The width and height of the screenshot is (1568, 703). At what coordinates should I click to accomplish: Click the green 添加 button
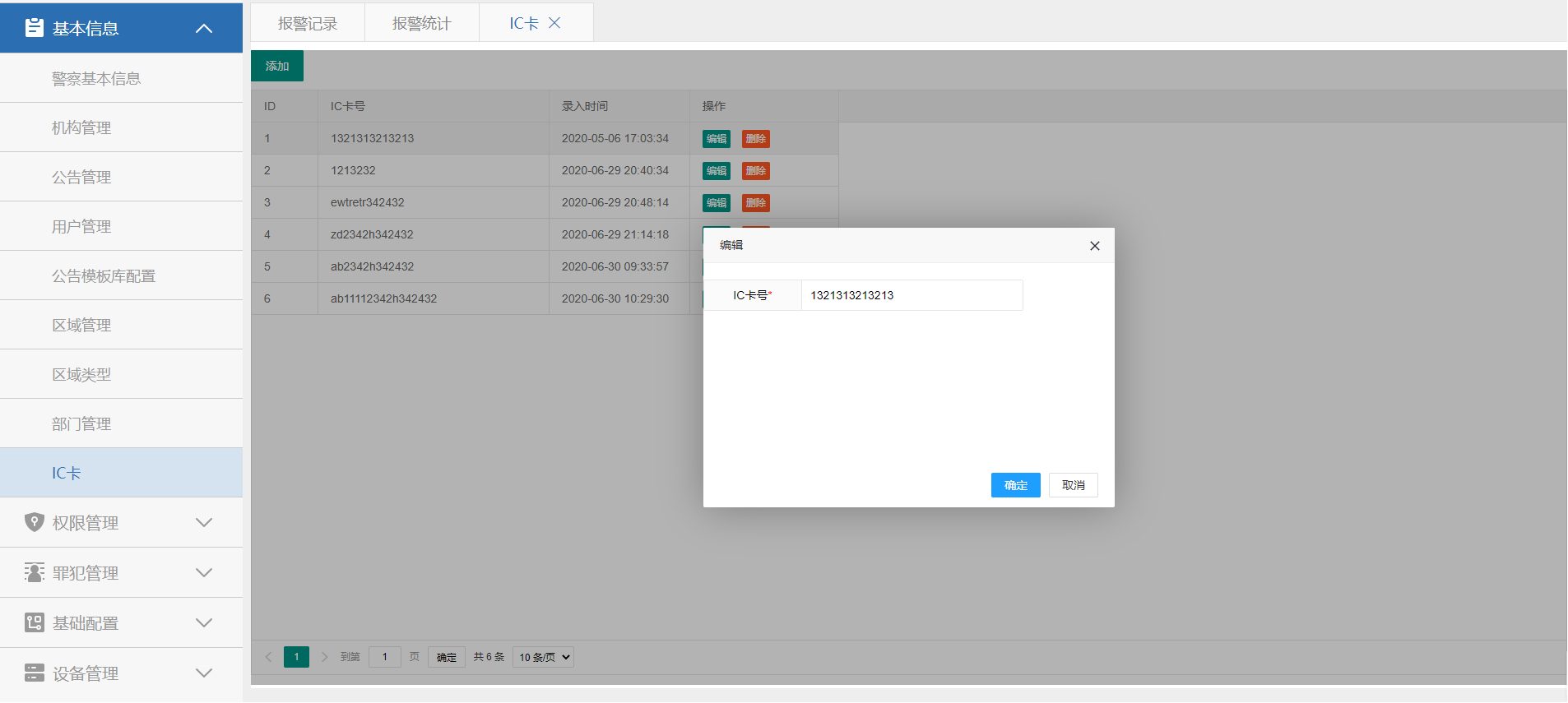(x=277, y=66)
